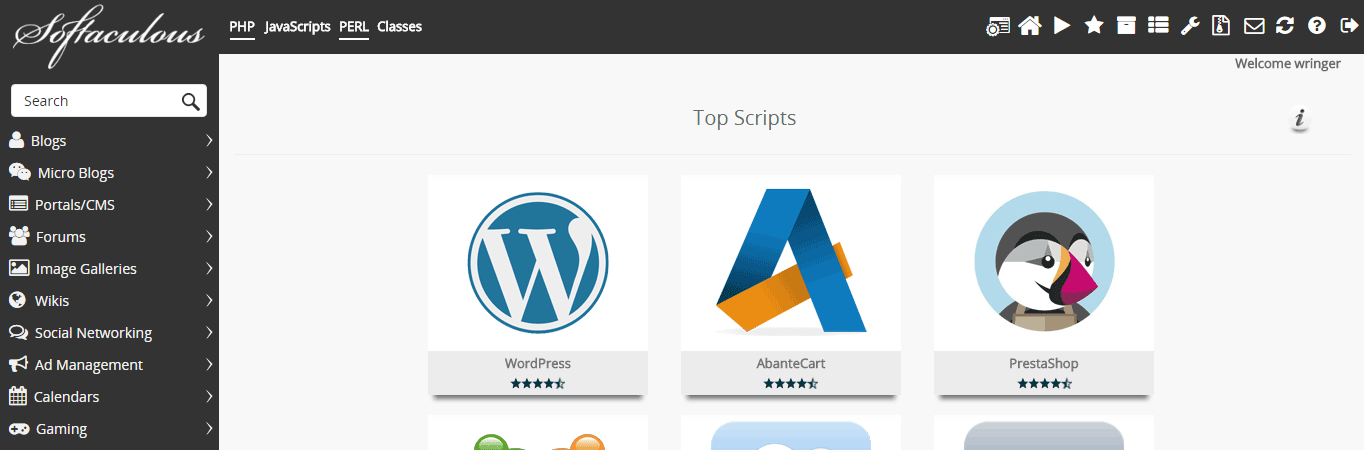Click the WordPress star rating
This screenshot has width=1364, height=450.
[538, 383]
